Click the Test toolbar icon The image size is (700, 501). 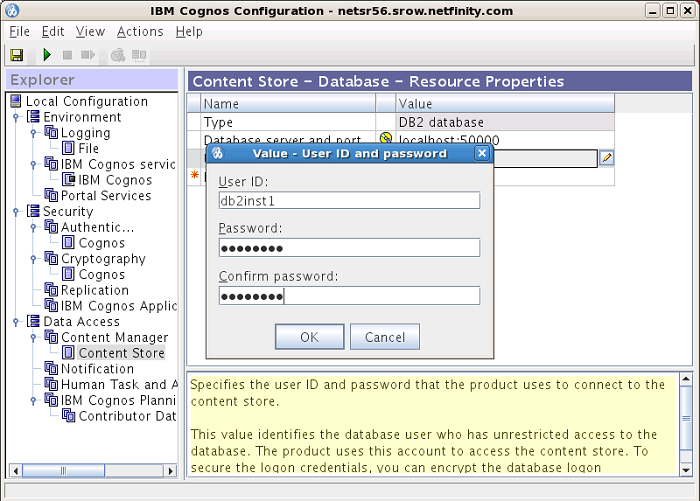coord(118,55)
